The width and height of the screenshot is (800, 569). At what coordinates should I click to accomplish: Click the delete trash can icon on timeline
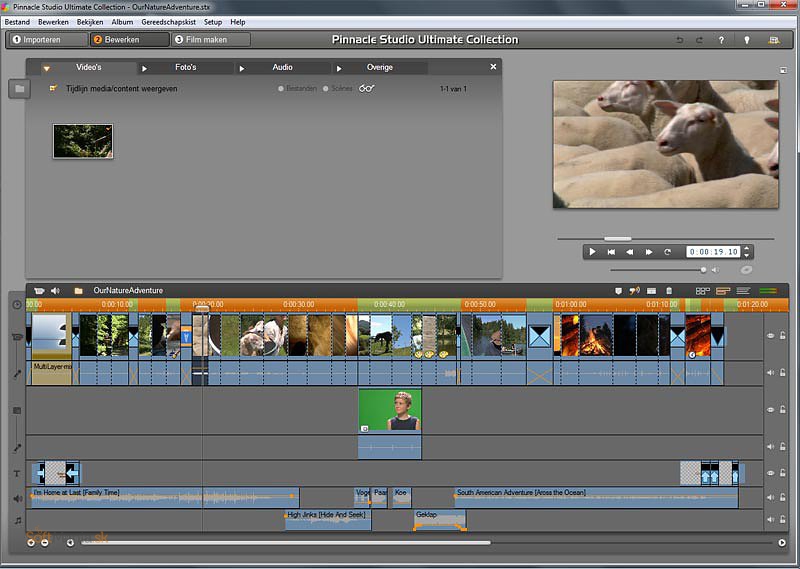coord(669,291)
